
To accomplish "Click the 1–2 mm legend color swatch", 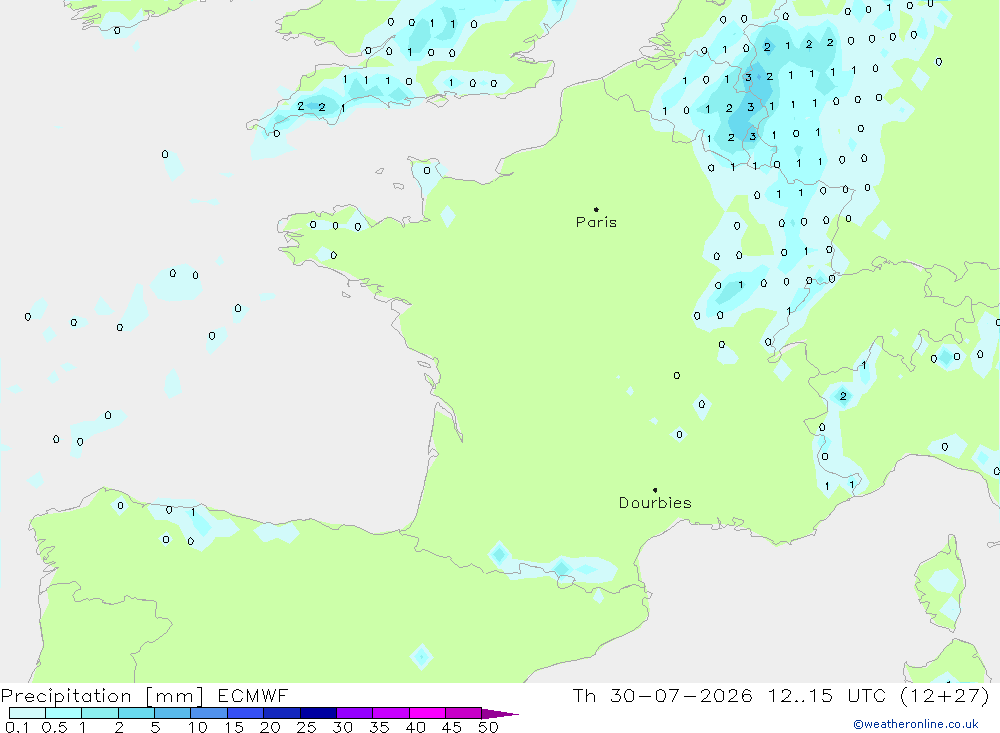I will (x=99, y=713).
